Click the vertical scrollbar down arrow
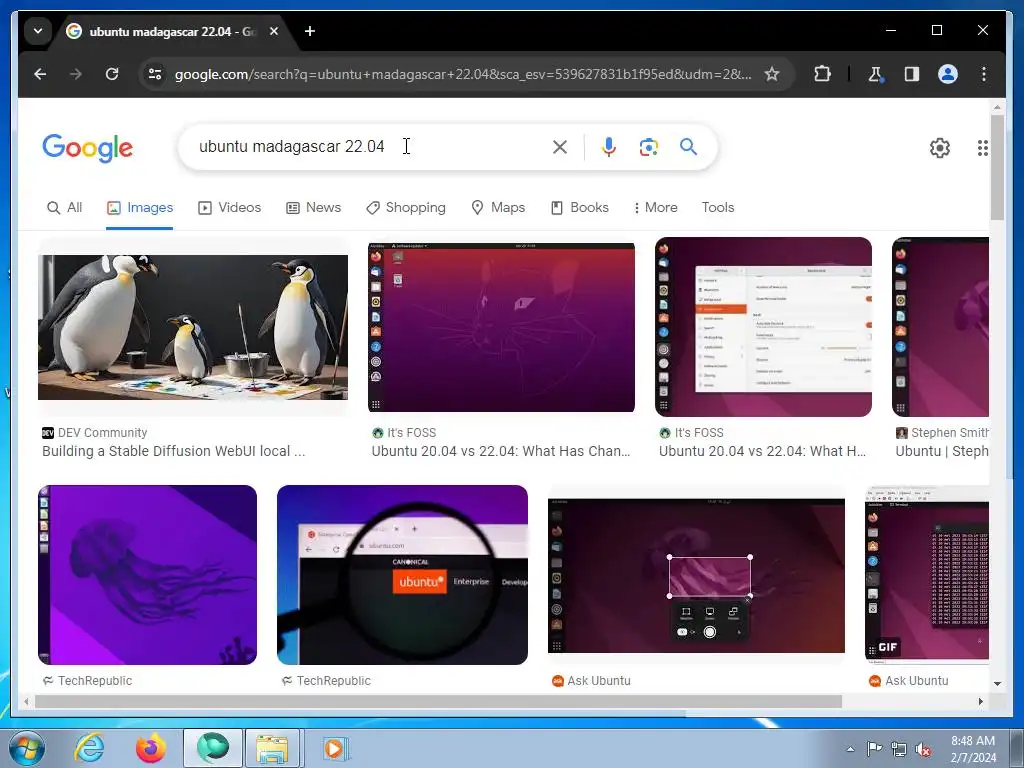This screenshot has height=768, width=1024. pyautogui.click(x=997, y=684)
